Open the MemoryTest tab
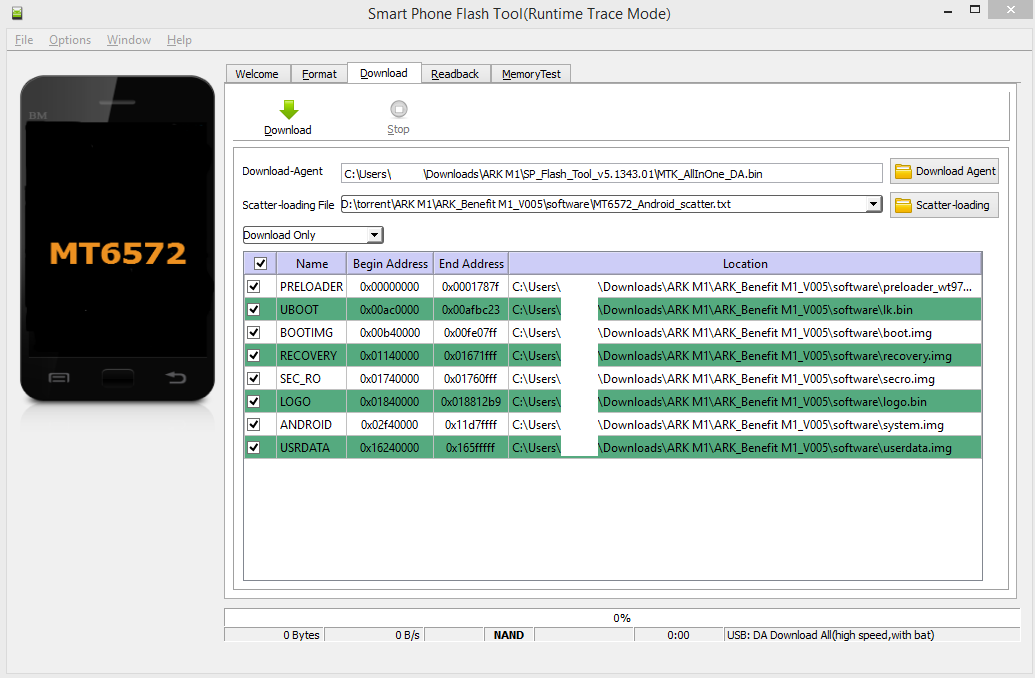The image size is (1035, 678). [531, 74]
